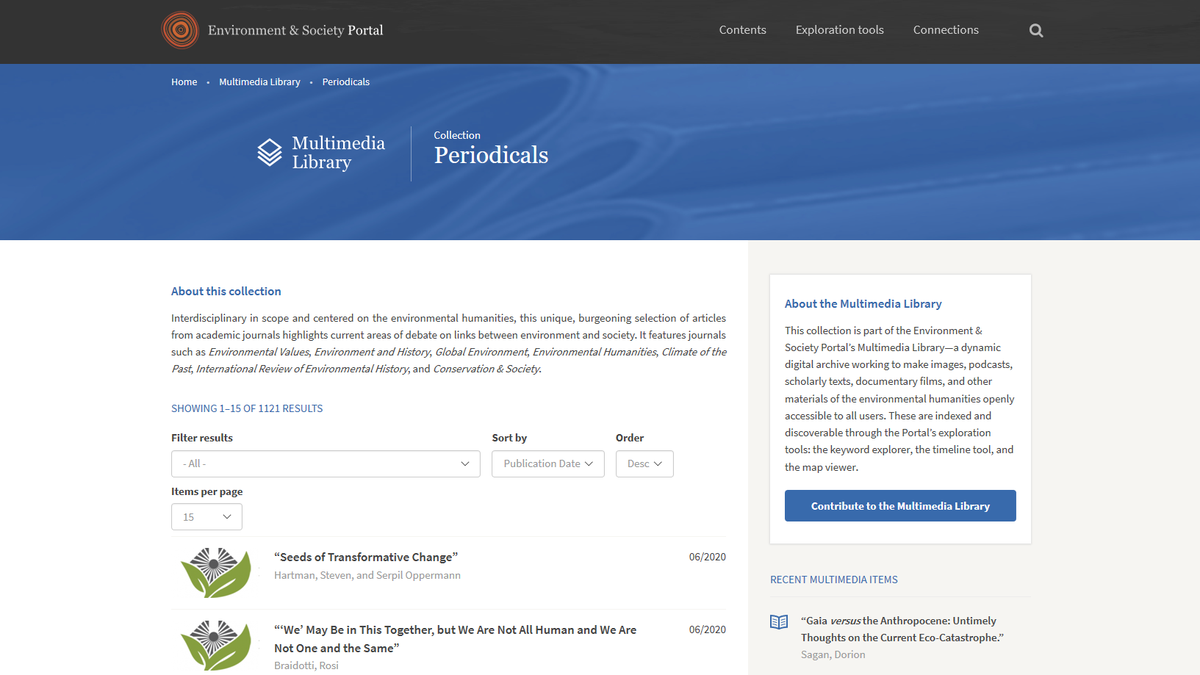Open the Items per page dropdown
The height and width of the screenshot is (675, 1200).
[x=207, y=517]
